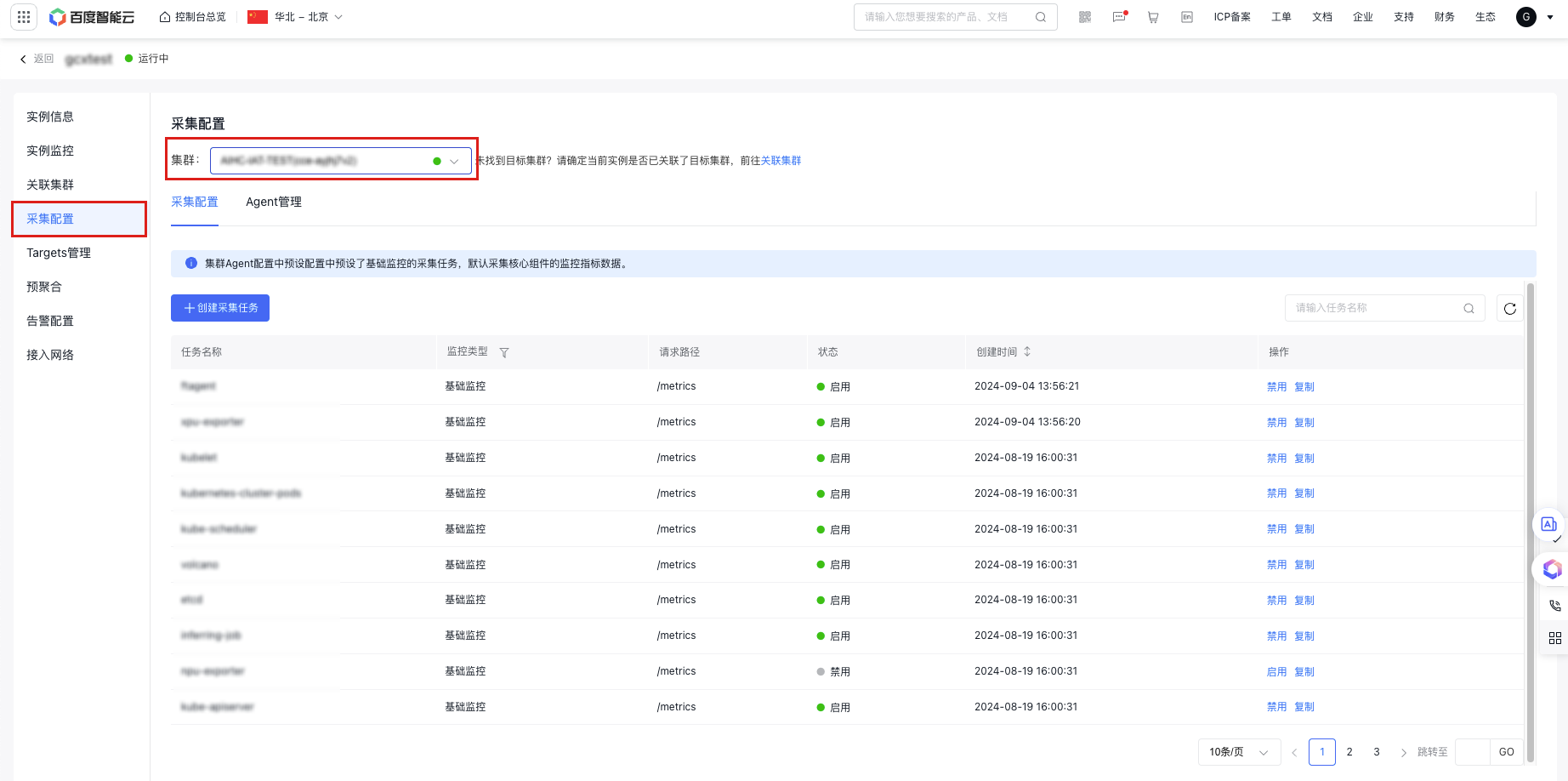
Task: Click the 跳转至 page number field
Action: (x=1472, y=752)
